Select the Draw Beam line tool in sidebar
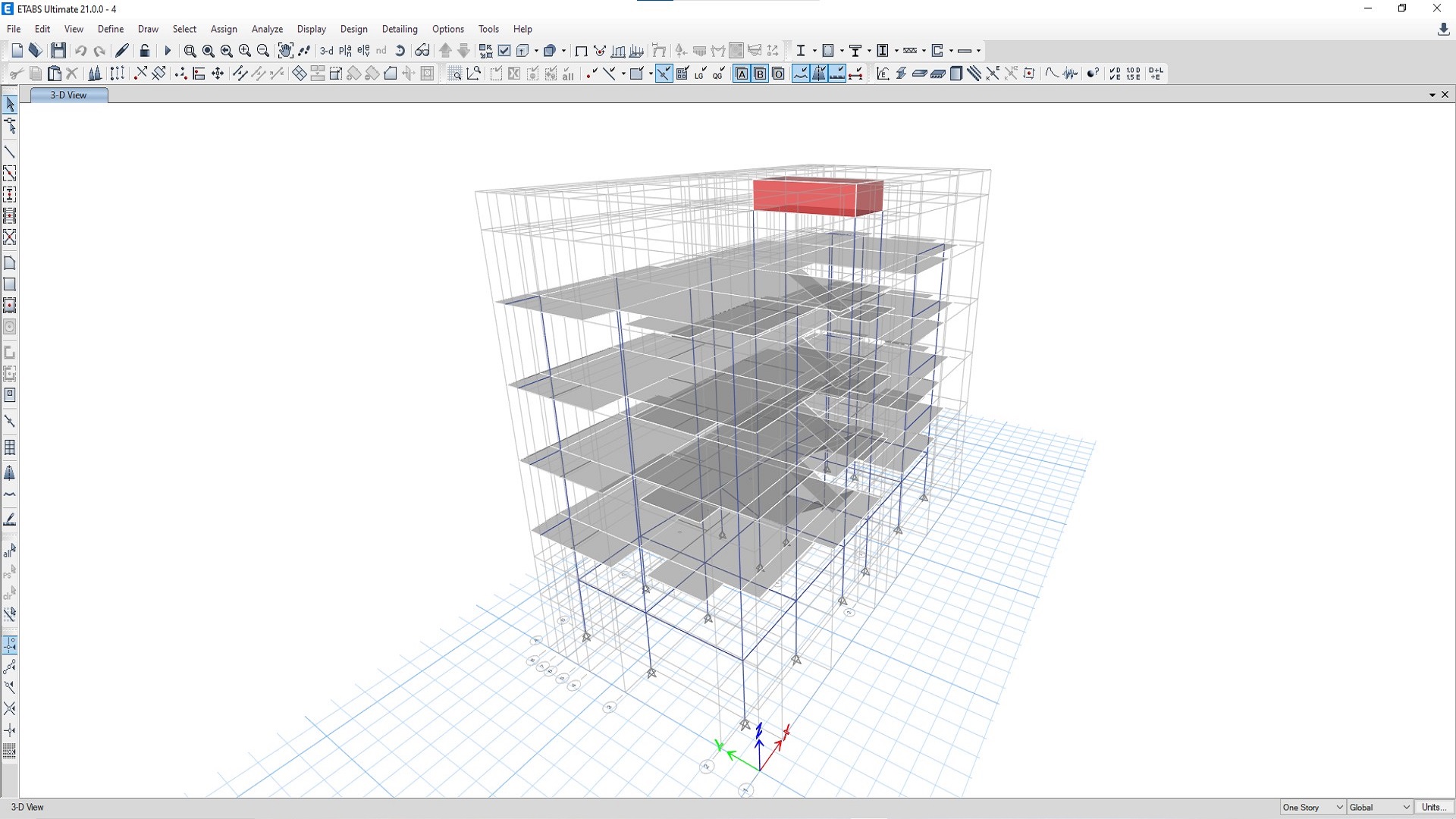Image resolution: width=1456 pixels, height=819 pixels. 10,152
